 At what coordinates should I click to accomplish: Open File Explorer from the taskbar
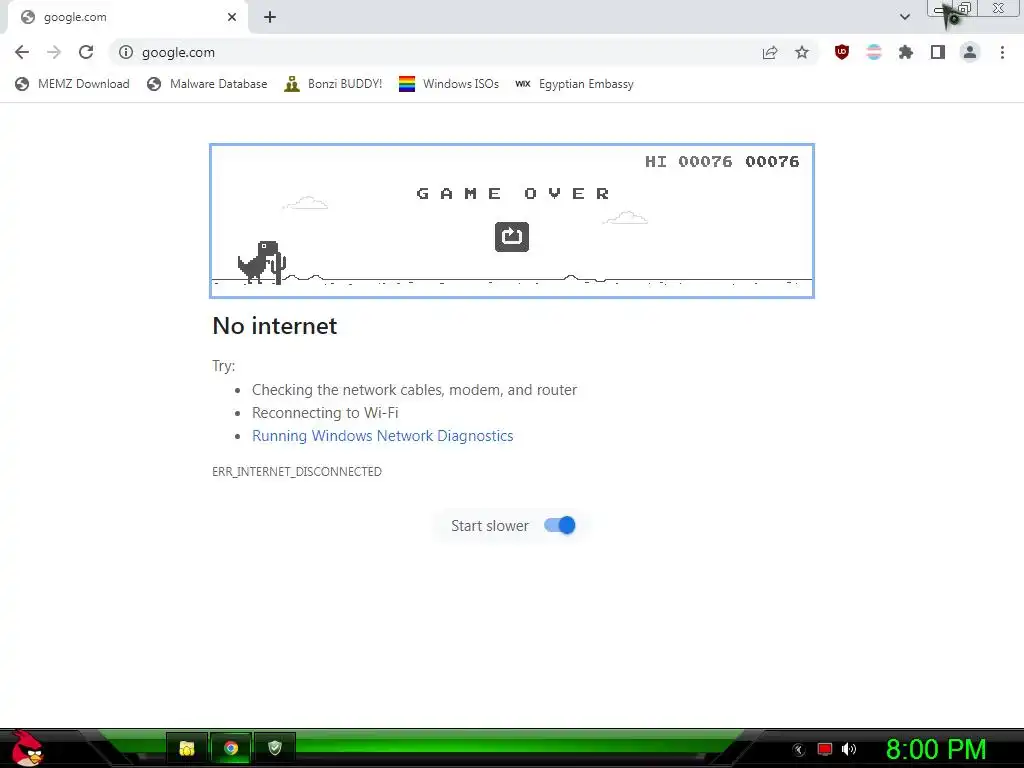pos(187,748)
